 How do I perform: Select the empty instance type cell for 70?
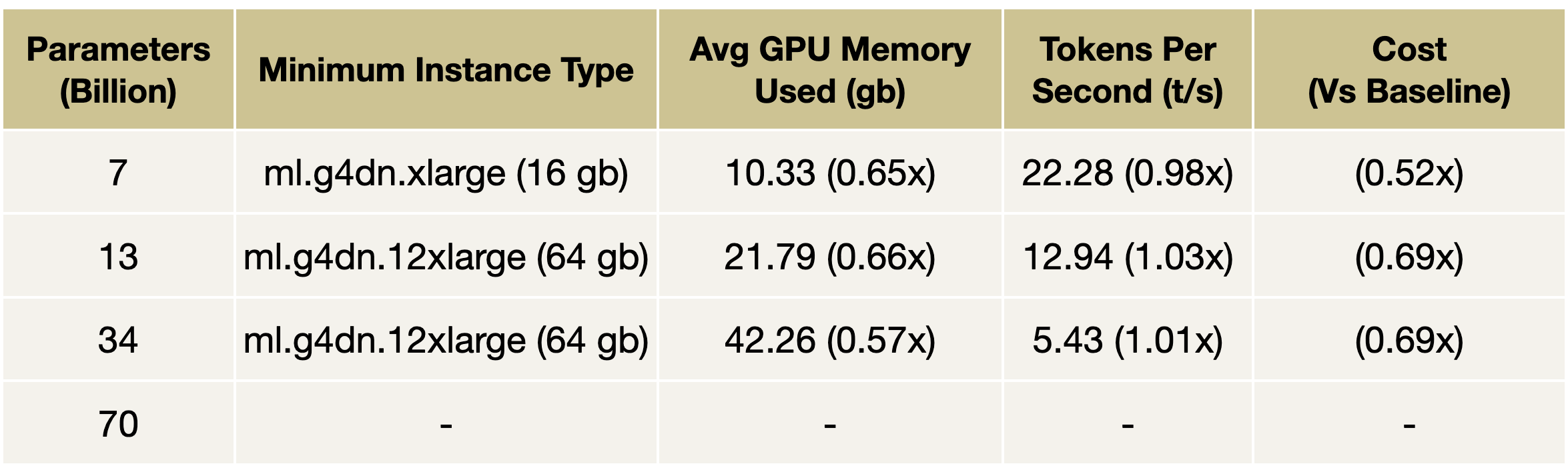tap(446, 423)
